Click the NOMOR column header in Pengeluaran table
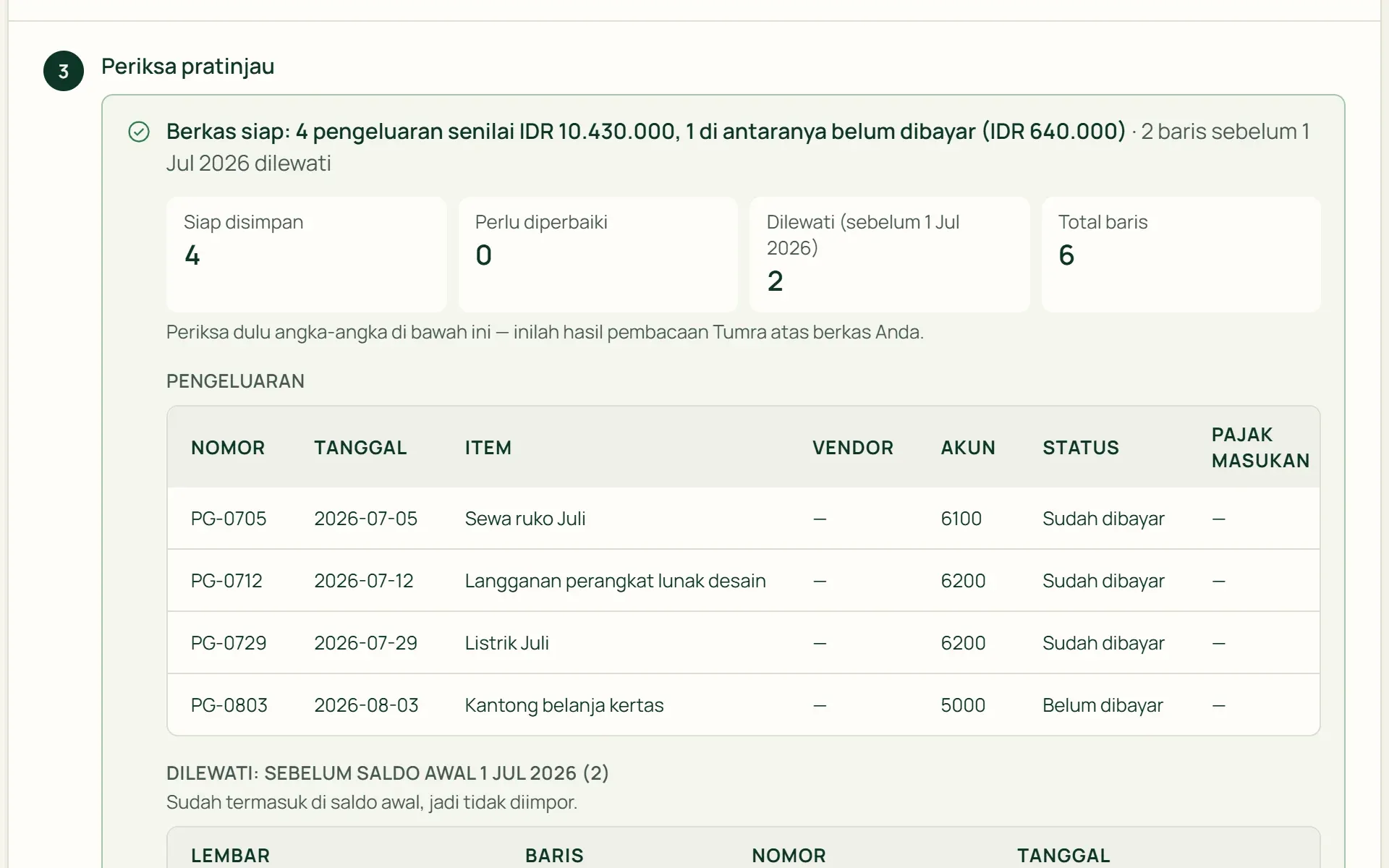1389x868 pixels. click(228, 448)
